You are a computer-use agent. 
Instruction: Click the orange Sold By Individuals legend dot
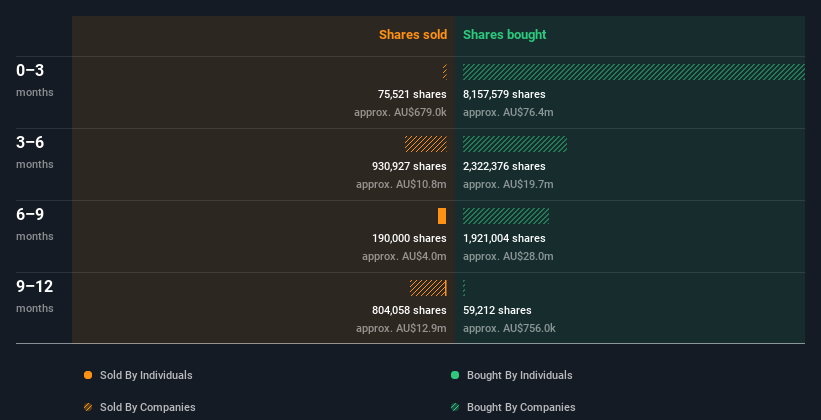[x=88, y=375]
